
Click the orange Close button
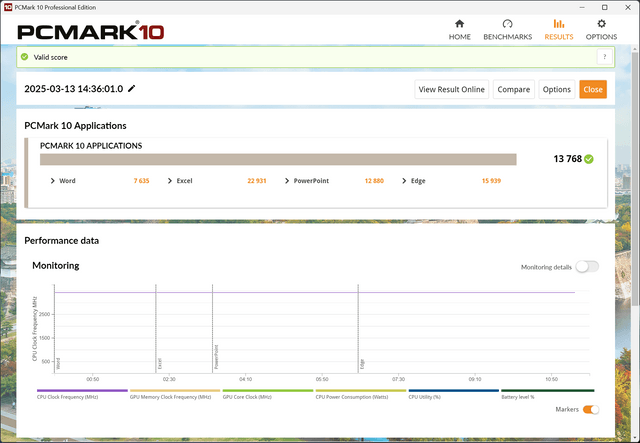593,89
